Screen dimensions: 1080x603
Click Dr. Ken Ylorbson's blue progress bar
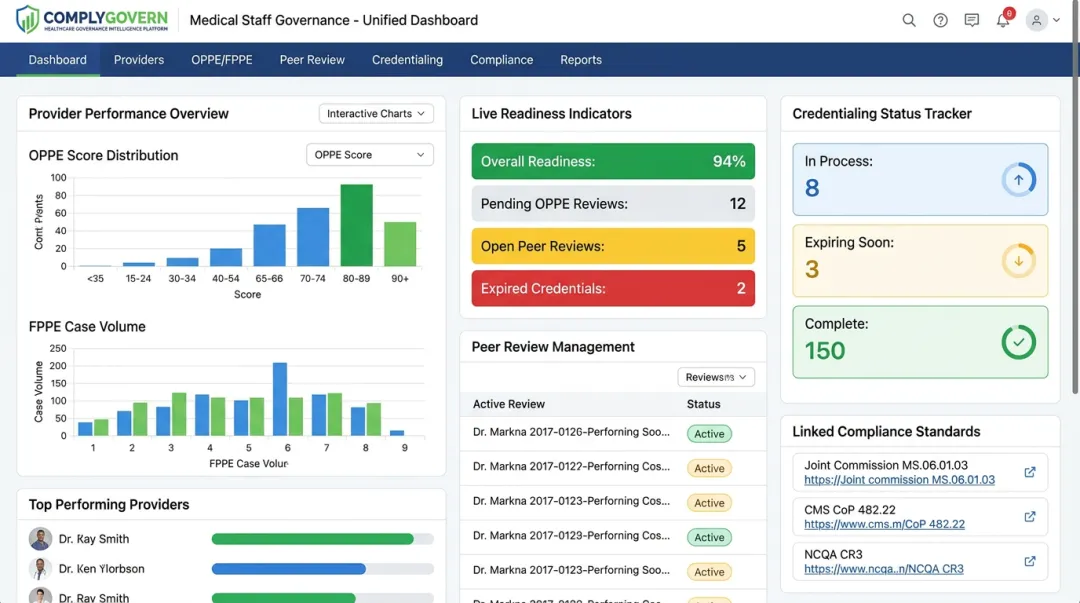coord(289,569)
